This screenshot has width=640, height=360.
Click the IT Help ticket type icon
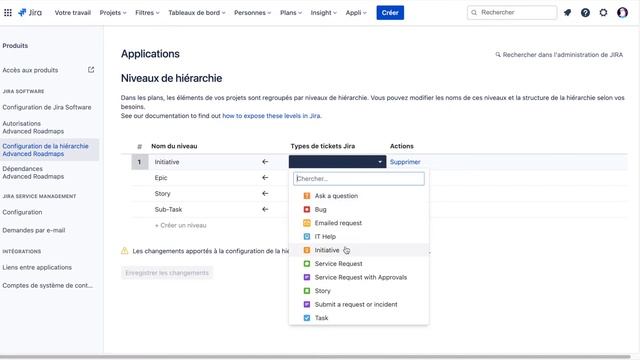click(307, 236)
